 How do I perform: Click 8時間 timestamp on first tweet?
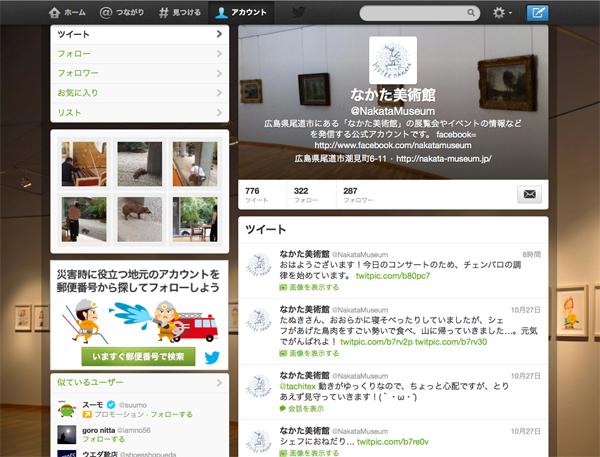click(x=532, y=255)
